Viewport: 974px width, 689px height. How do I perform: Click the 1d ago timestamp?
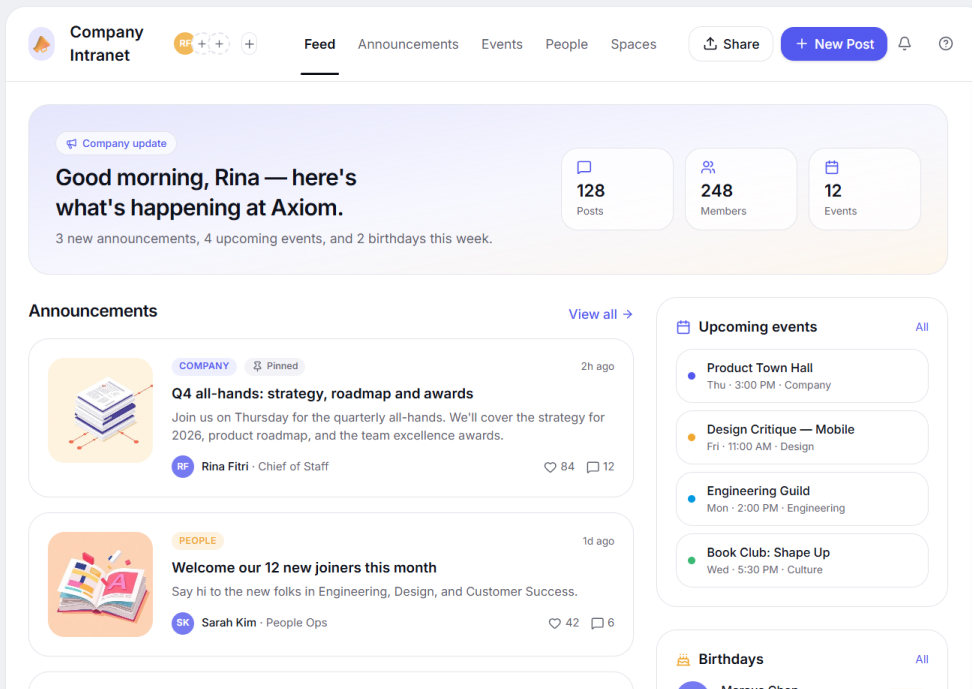pos(598,541)
